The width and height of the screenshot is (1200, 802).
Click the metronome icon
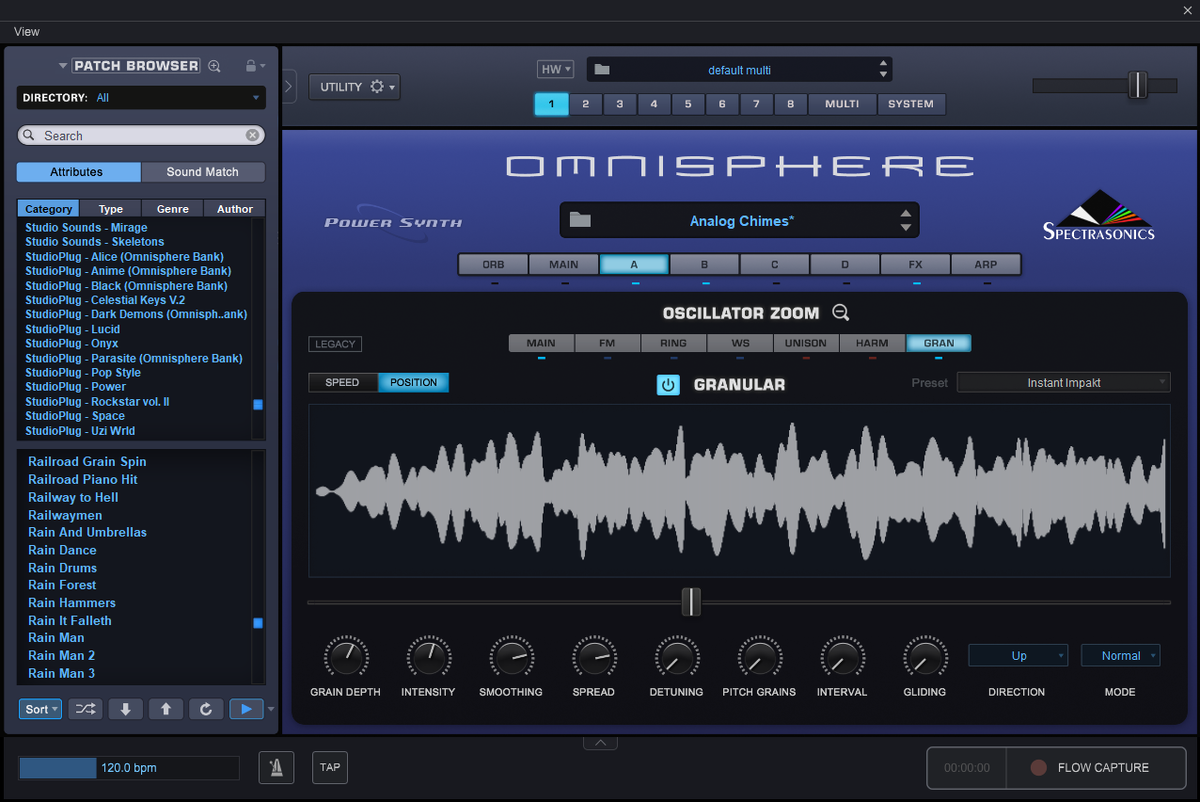[276, 767]
